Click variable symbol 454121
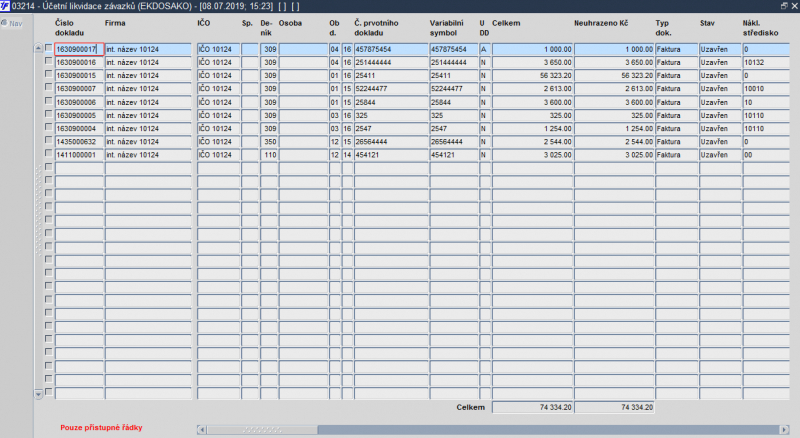The width and height of the screenshot is (800, 438). 454,155
